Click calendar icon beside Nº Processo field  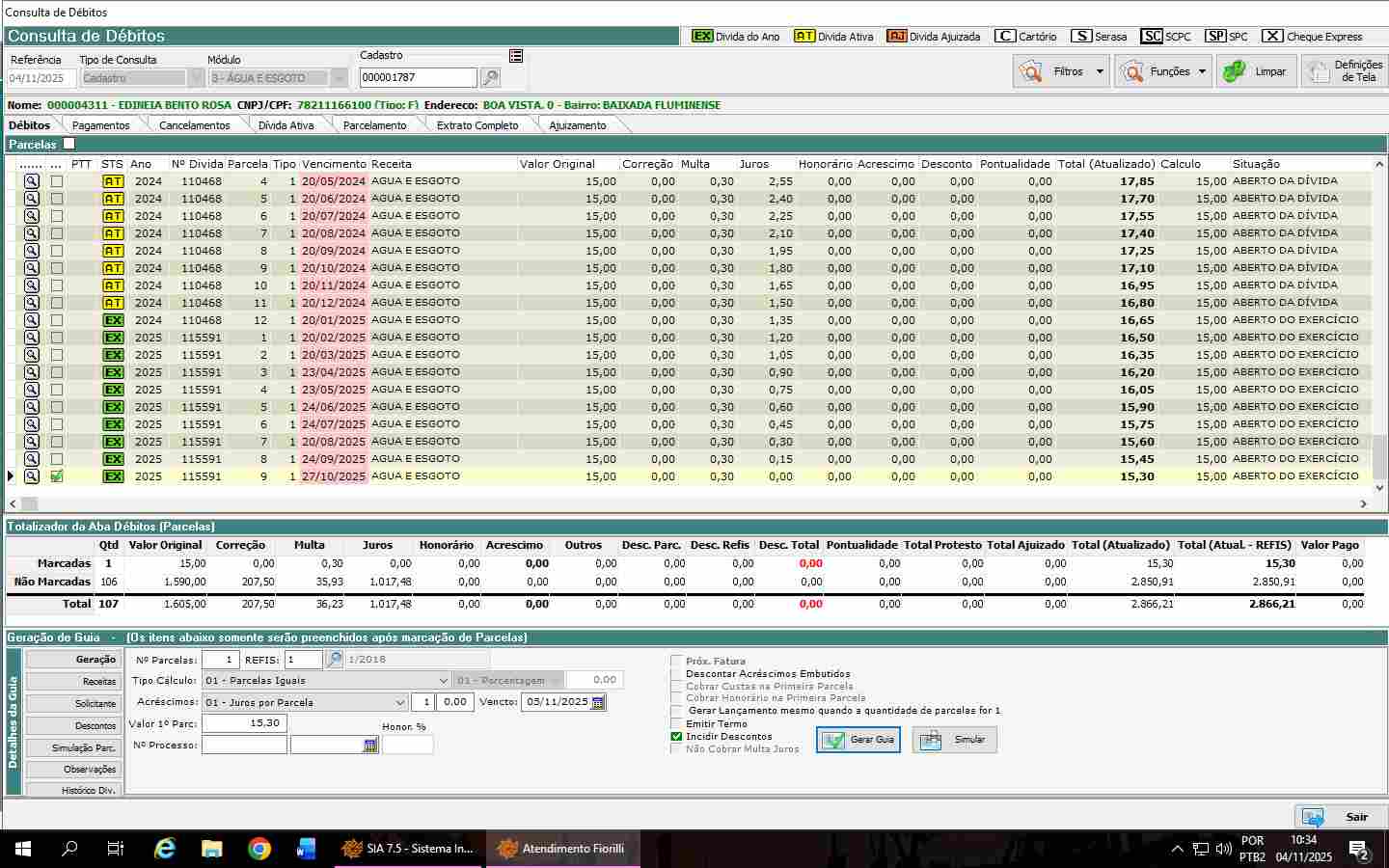[x=370, y=746]
